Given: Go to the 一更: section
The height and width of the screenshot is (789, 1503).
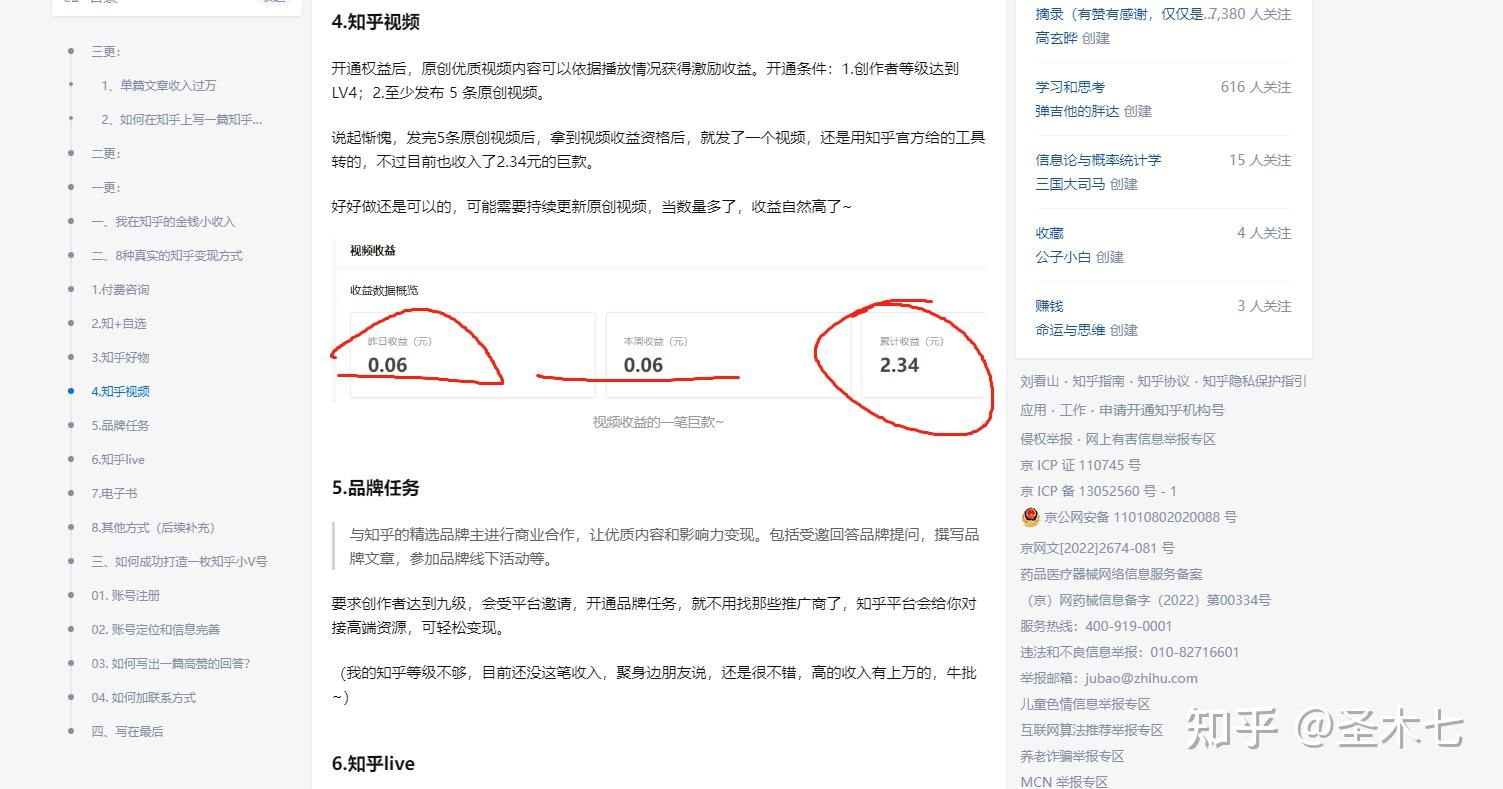Looking at the screenshot, I should [x=106, y=187].
